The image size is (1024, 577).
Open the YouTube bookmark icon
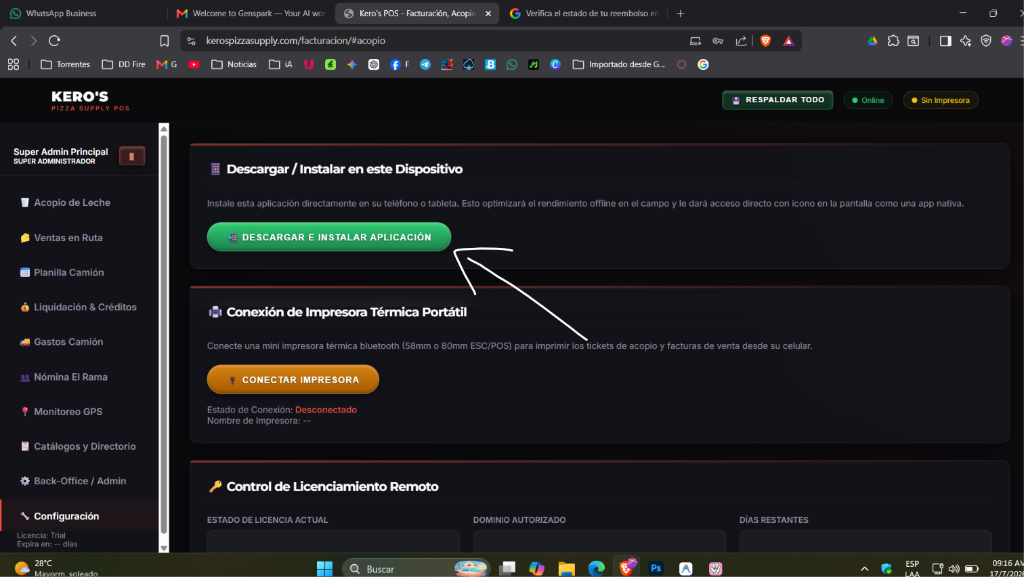194,64
